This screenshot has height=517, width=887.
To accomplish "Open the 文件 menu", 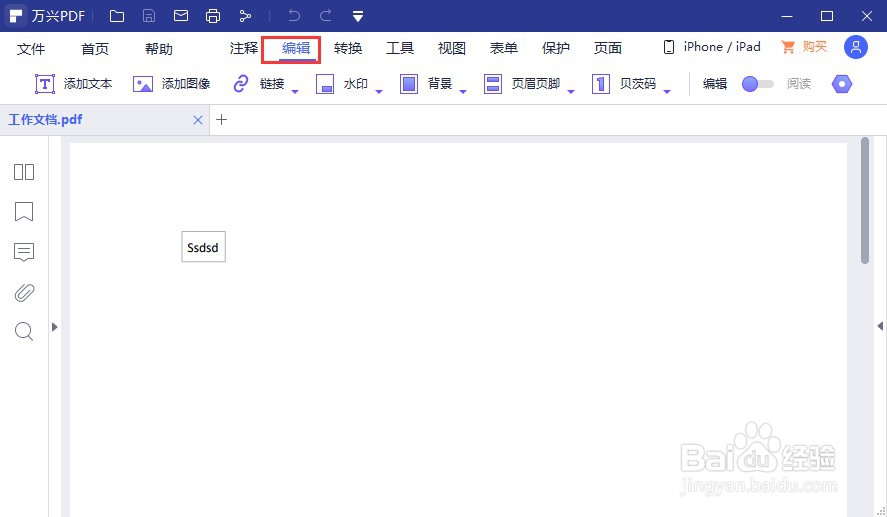I will point(31,49).
